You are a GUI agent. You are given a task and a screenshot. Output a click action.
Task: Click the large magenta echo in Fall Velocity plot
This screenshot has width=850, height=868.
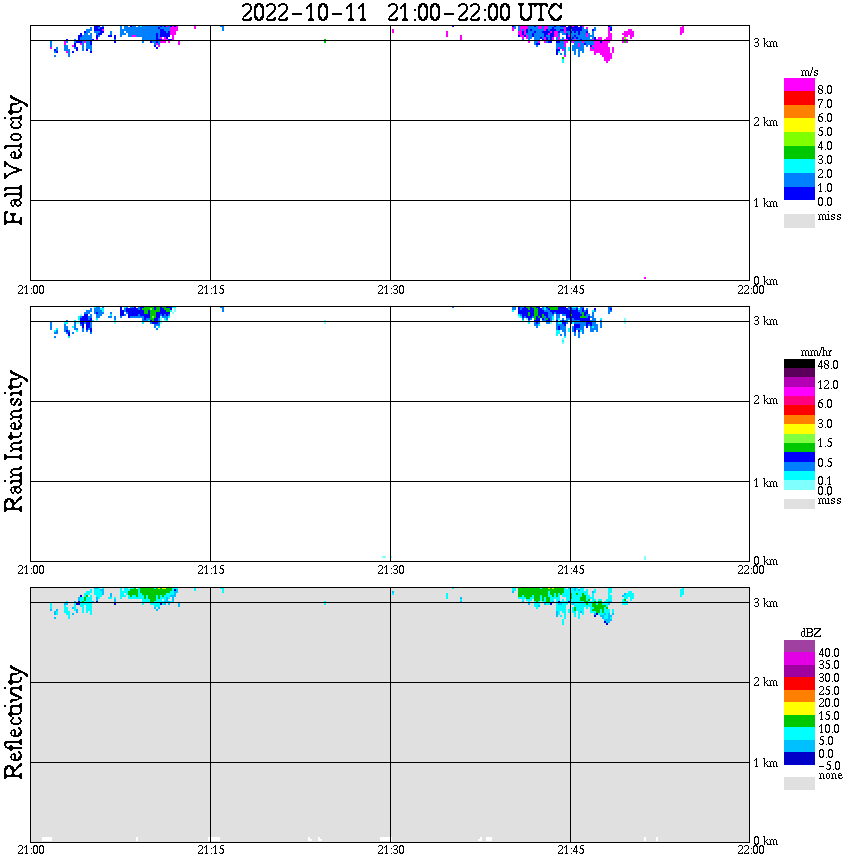602,47
